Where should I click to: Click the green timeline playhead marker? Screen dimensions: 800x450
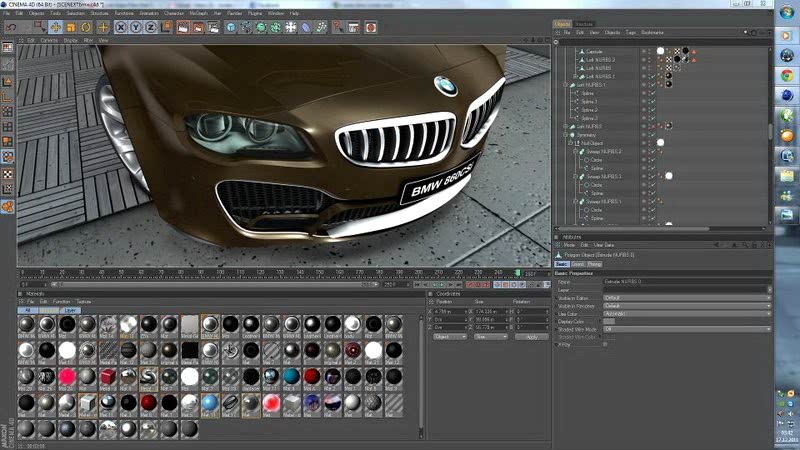point(518,273)
